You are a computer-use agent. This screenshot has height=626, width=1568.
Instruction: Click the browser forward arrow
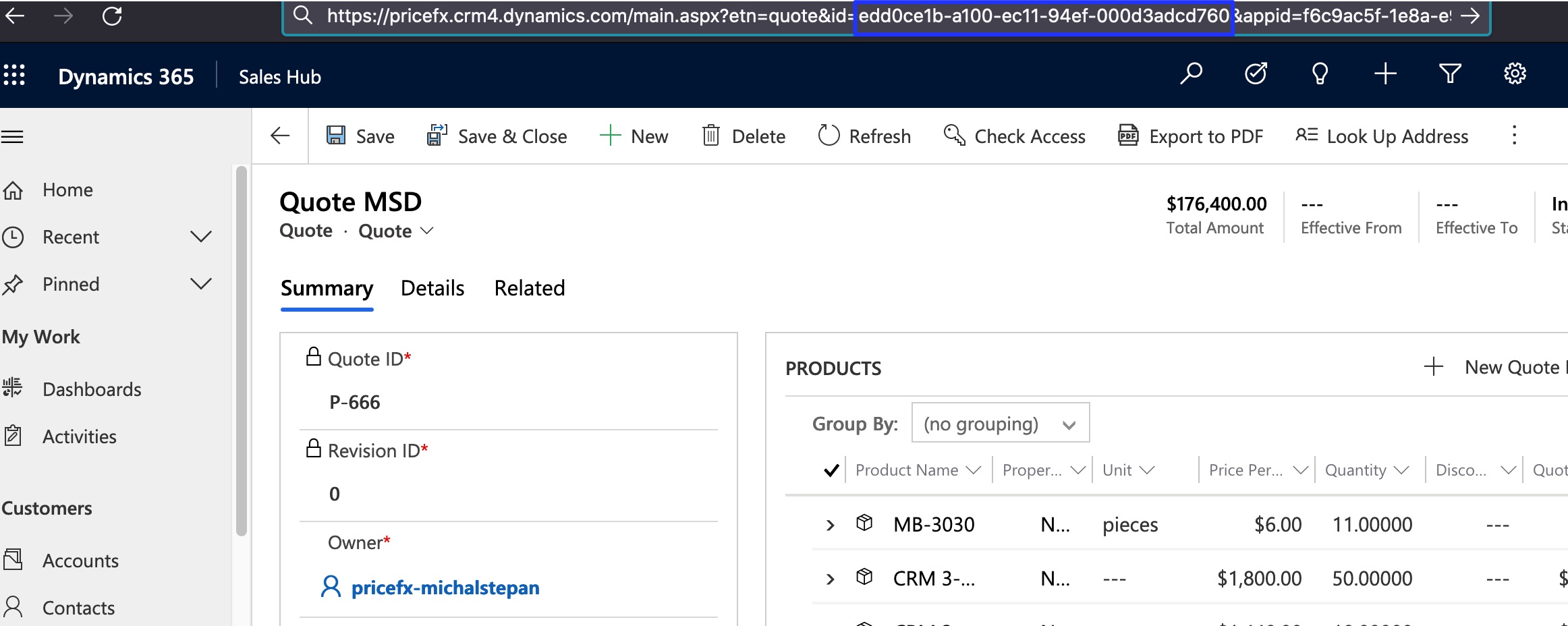(x=63, y=16)
